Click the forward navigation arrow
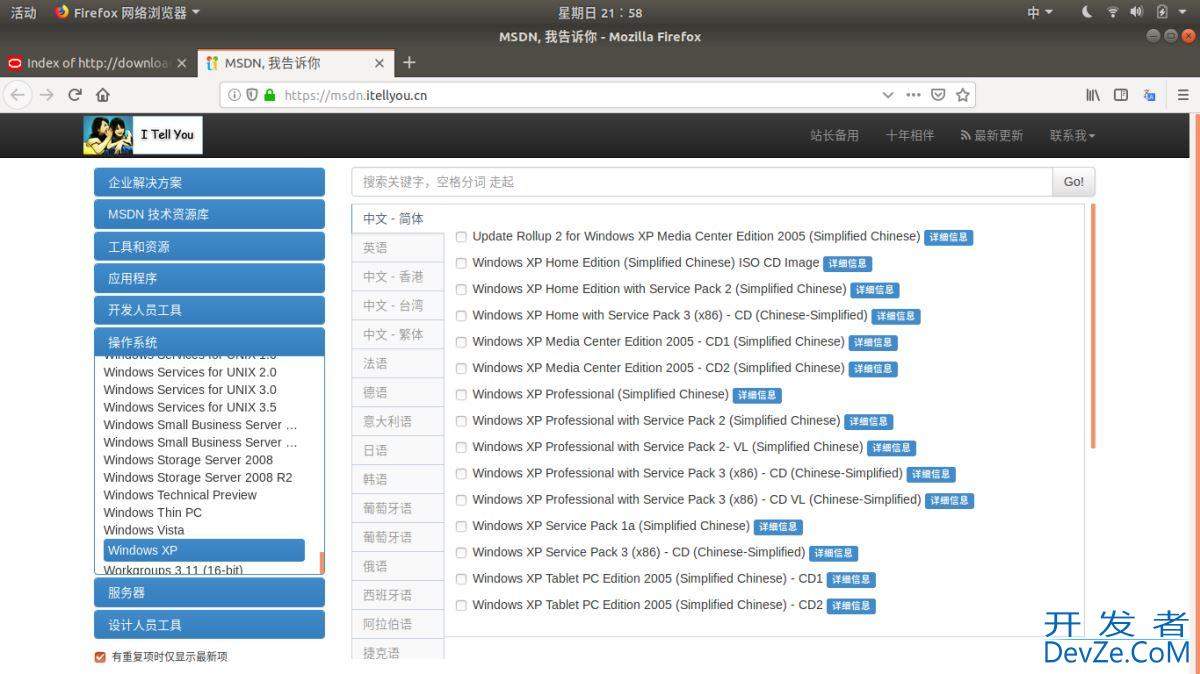The width and height of the screenshot is (1200, 674). pos(46,95)
